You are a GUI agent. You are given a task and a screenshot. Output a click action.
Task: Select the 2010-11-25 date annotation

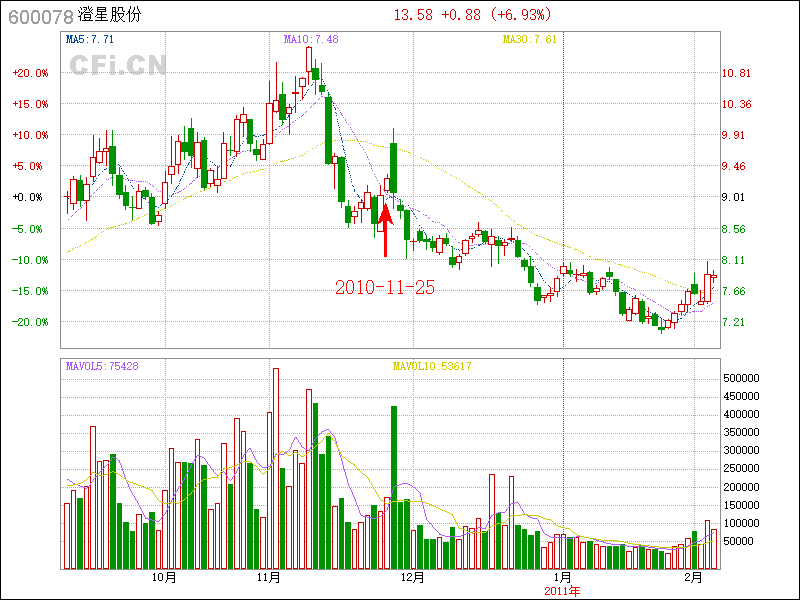[384, 287]
